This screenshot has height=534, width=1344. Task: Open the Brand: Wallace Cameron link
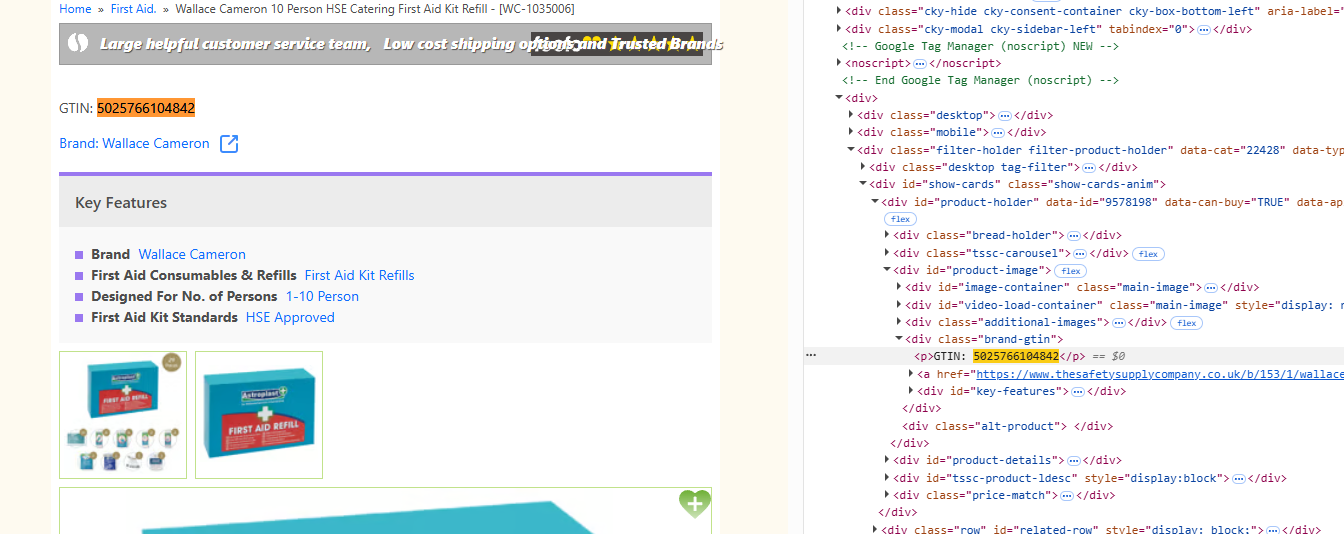[x=134, y=144]
